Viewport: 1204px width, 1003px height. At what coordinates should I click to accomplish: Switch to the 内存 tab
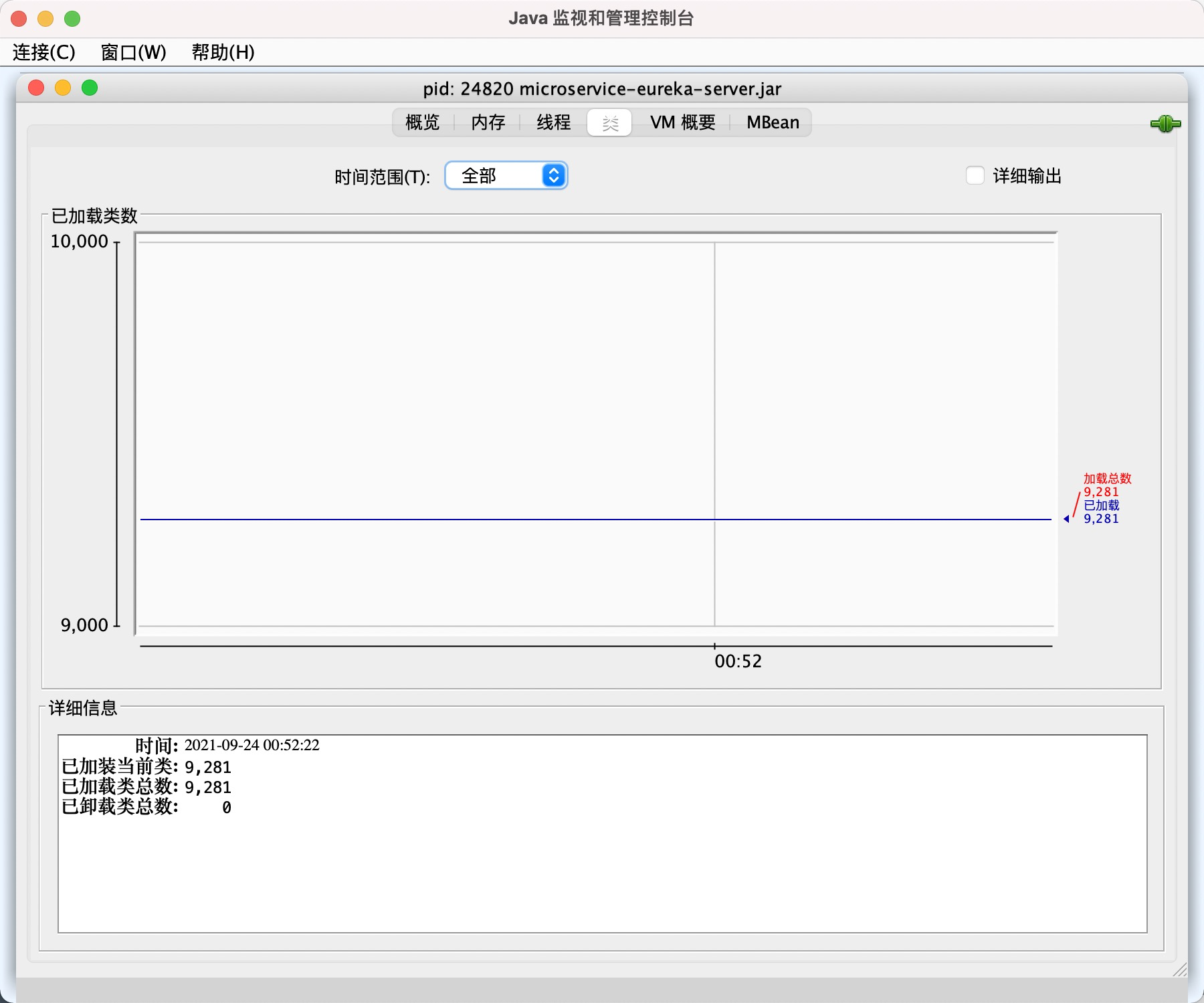(488, 122)
